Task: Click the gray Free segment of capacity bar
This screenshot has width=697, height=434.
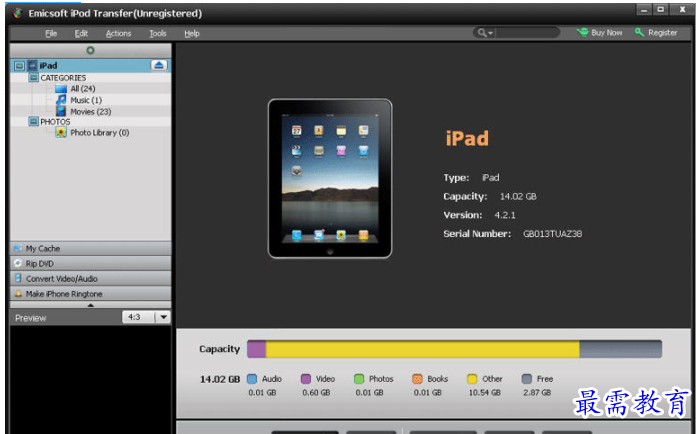Action: coord(621,349)
